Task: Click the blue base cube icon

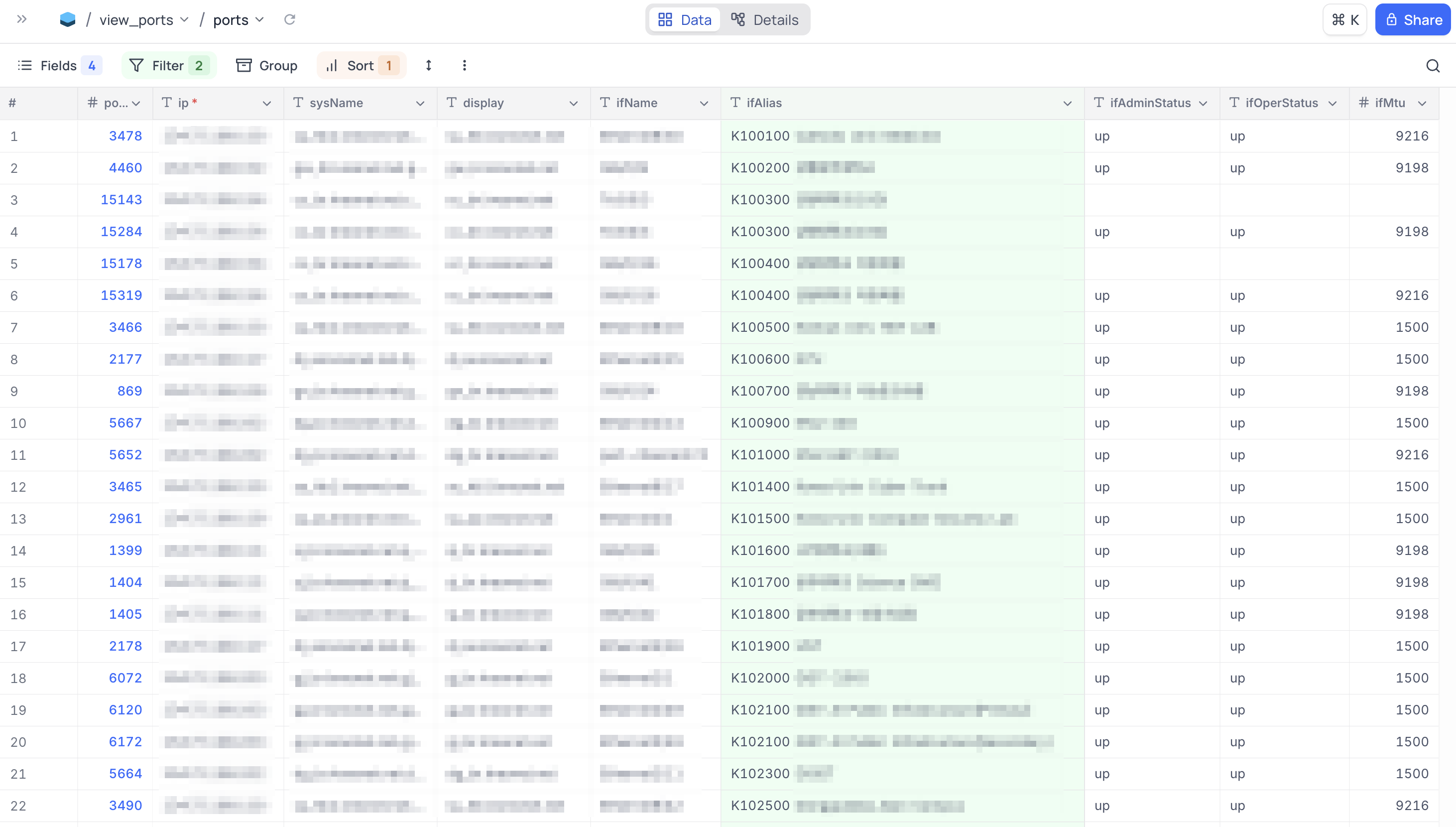Action: point(68,20)
